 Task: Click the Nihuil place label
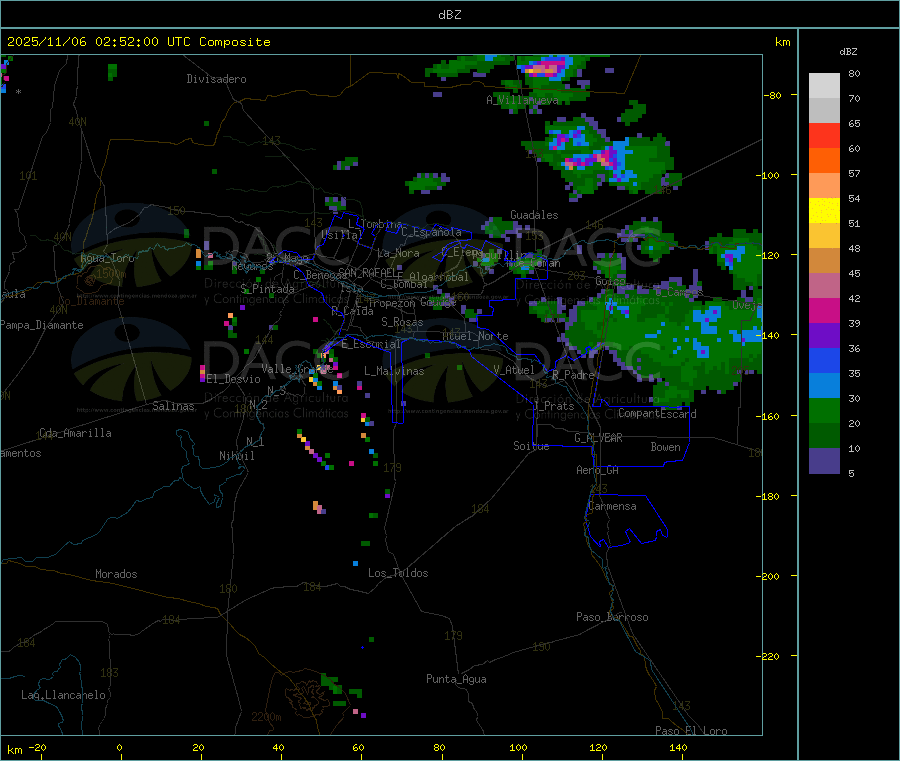click(x=237, y=456)
